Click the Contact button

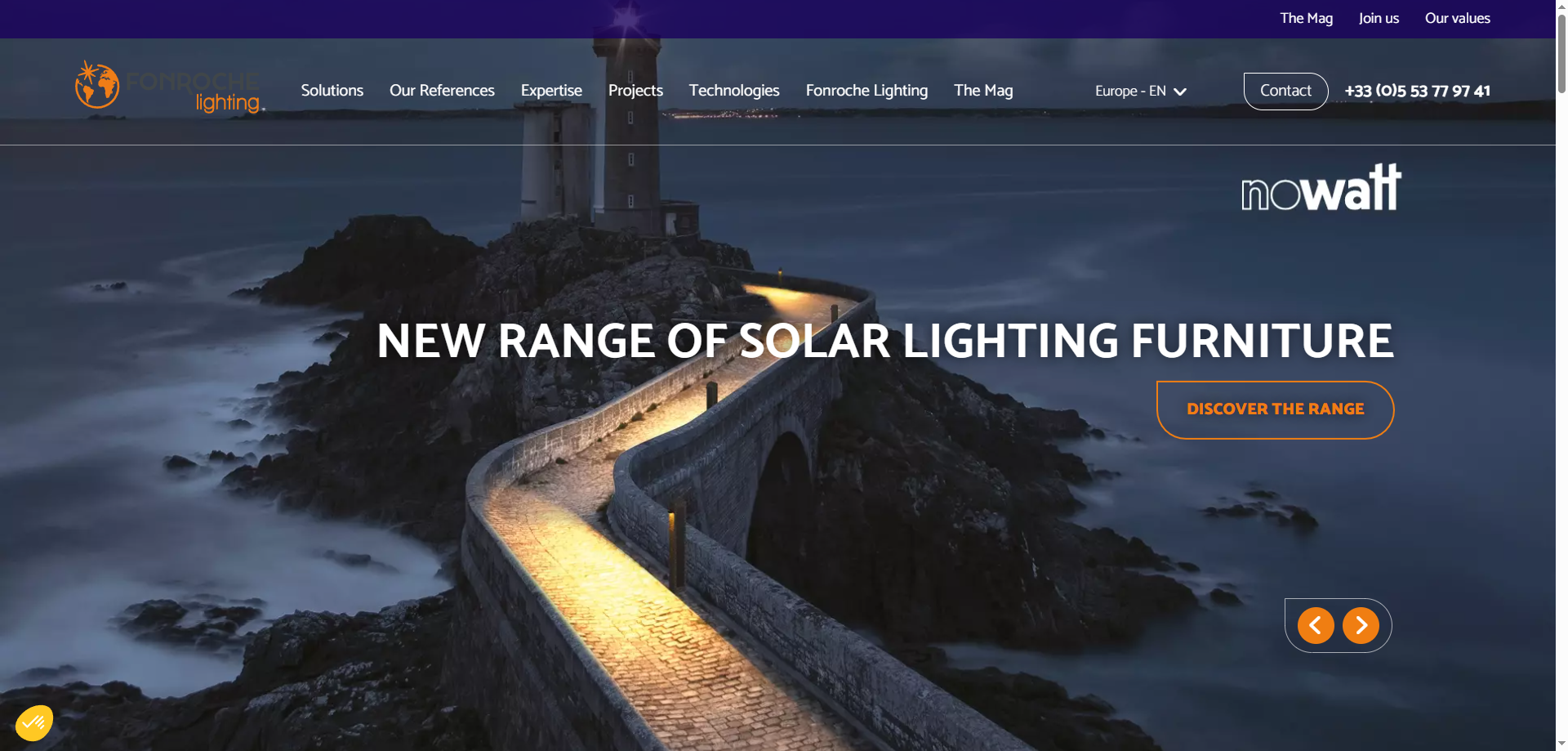click(x=1285, y=91)
